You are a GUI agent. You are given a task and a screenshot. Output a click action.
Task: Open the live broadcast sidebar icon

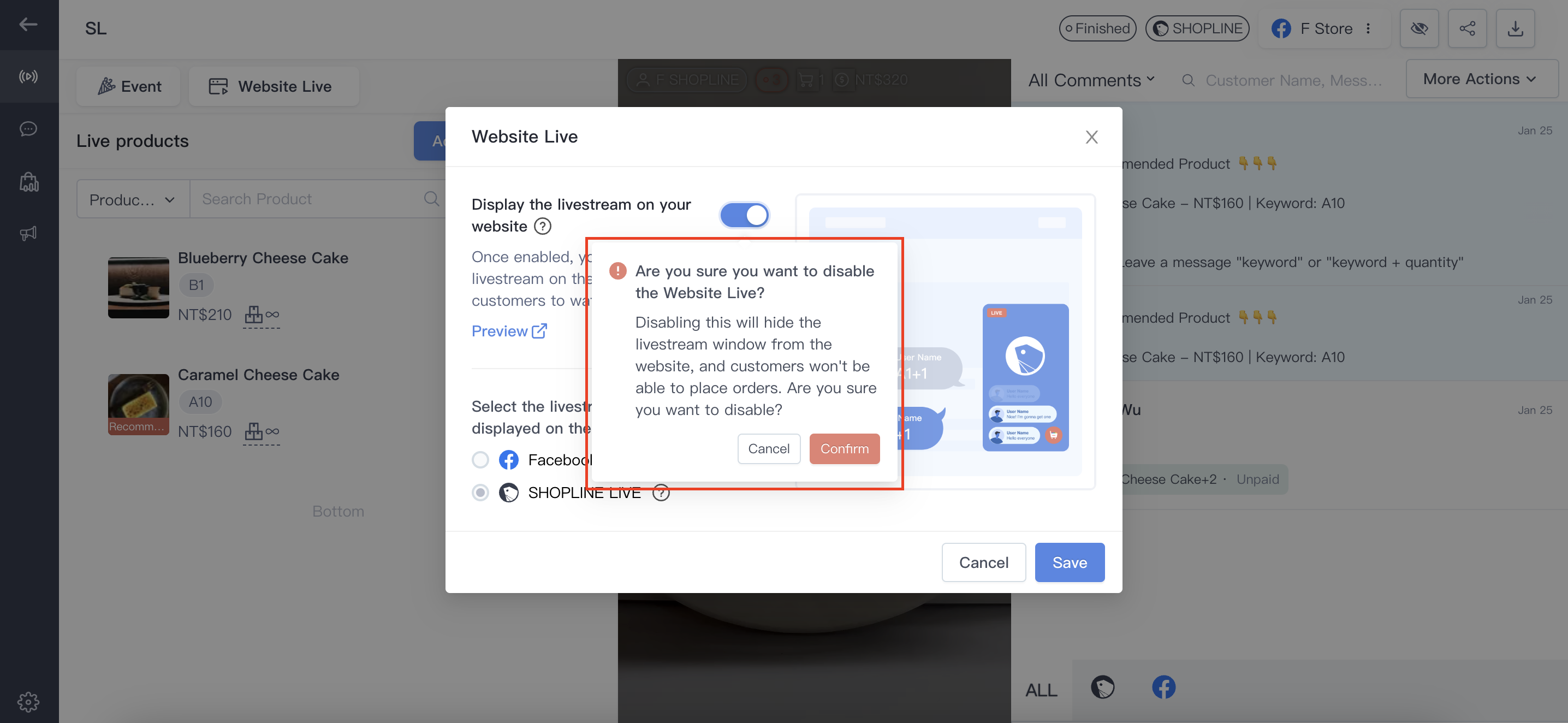point(28,76)
